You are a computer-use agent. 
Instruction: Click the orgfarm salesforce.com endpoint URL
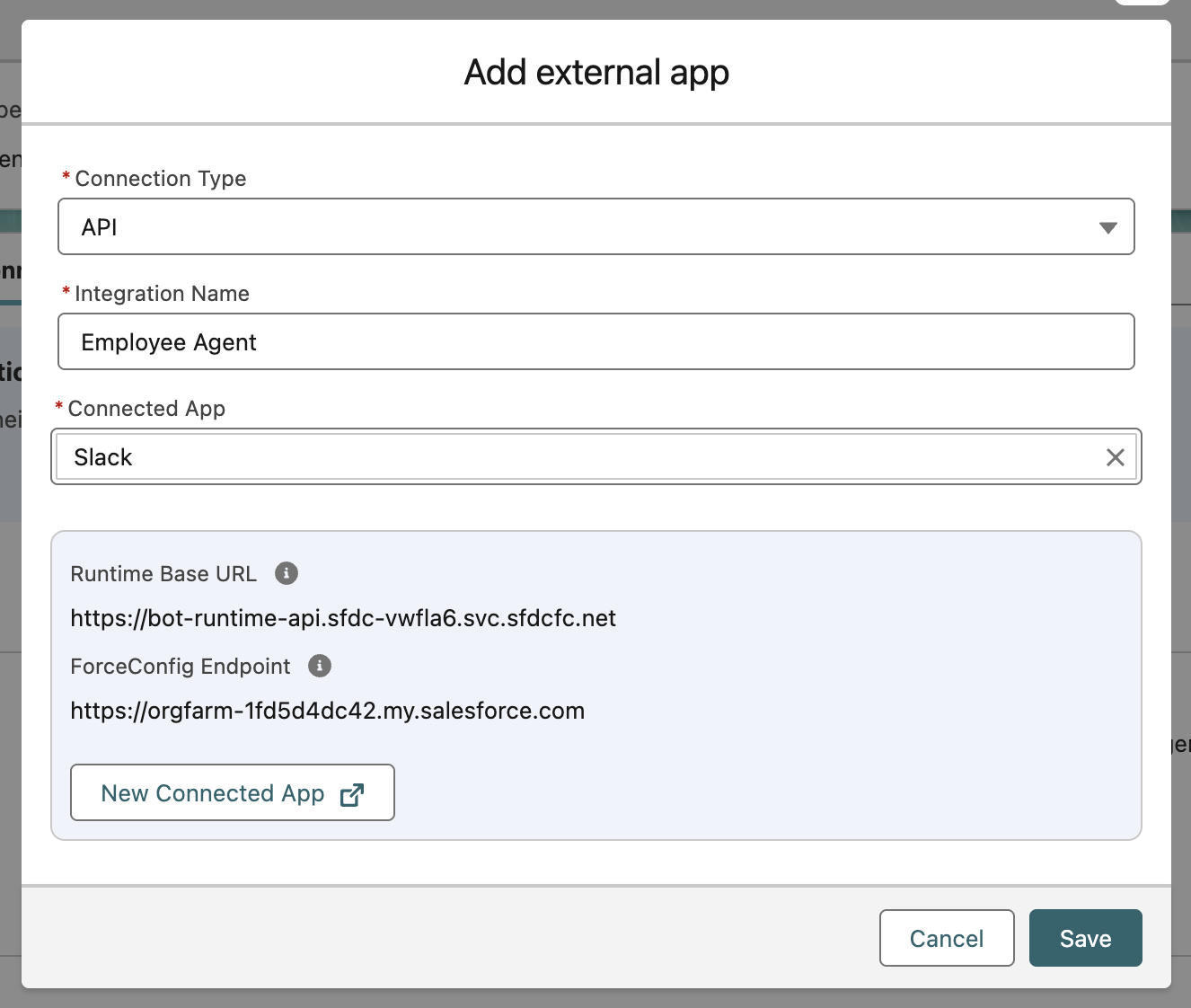(327, 711)
